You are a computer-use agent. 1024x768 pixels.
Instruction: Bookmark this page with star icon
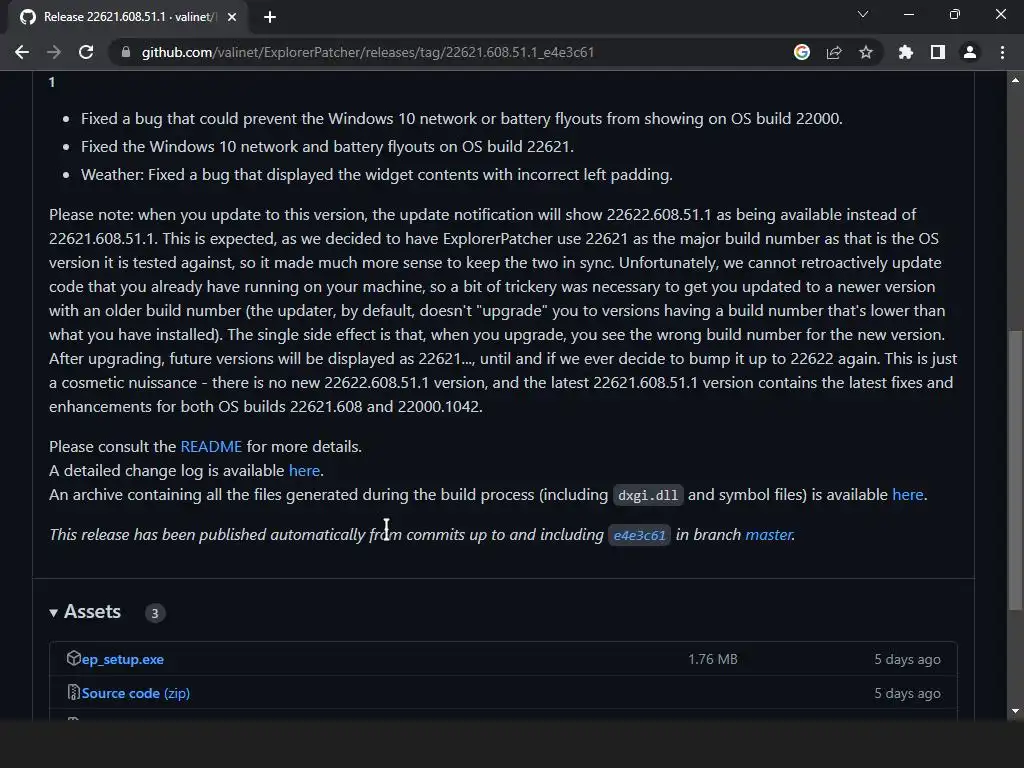[x=865, y=52]
